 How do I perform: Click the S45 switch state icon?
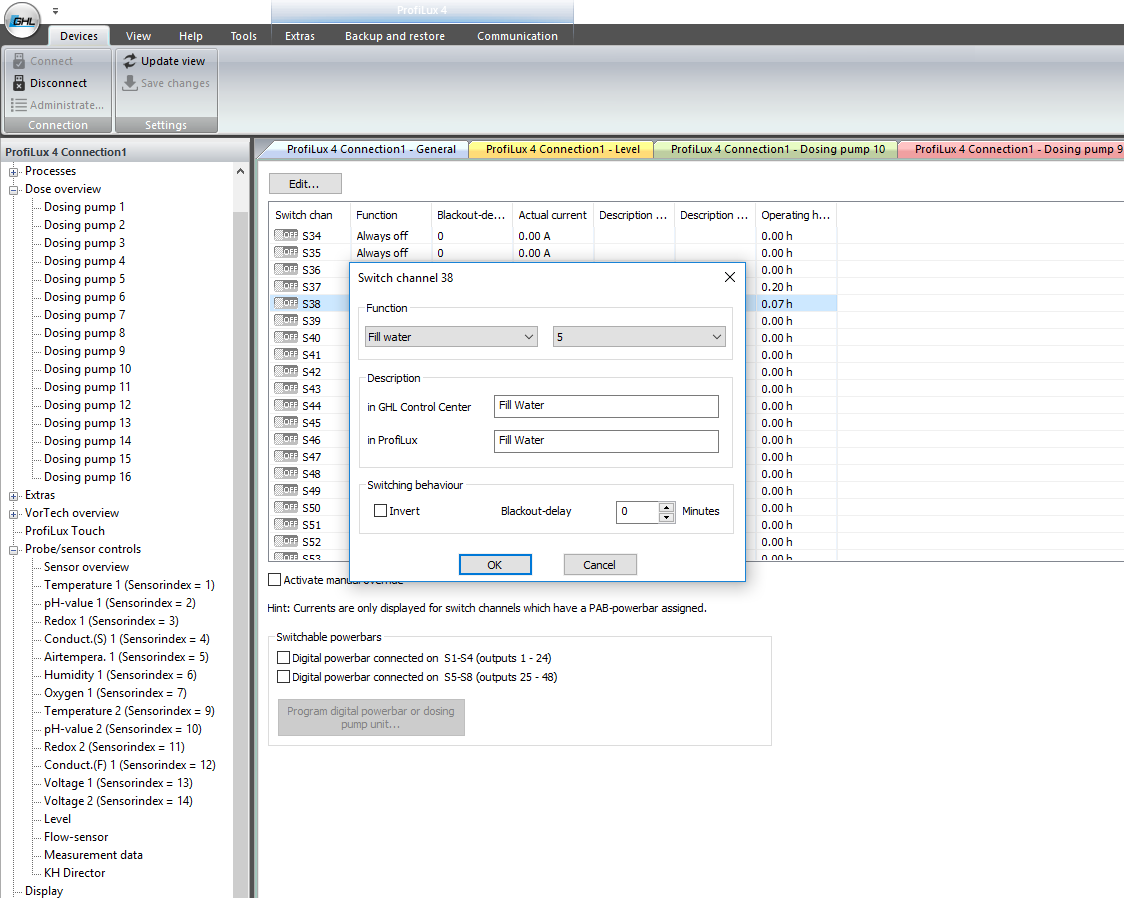point(286,422)
